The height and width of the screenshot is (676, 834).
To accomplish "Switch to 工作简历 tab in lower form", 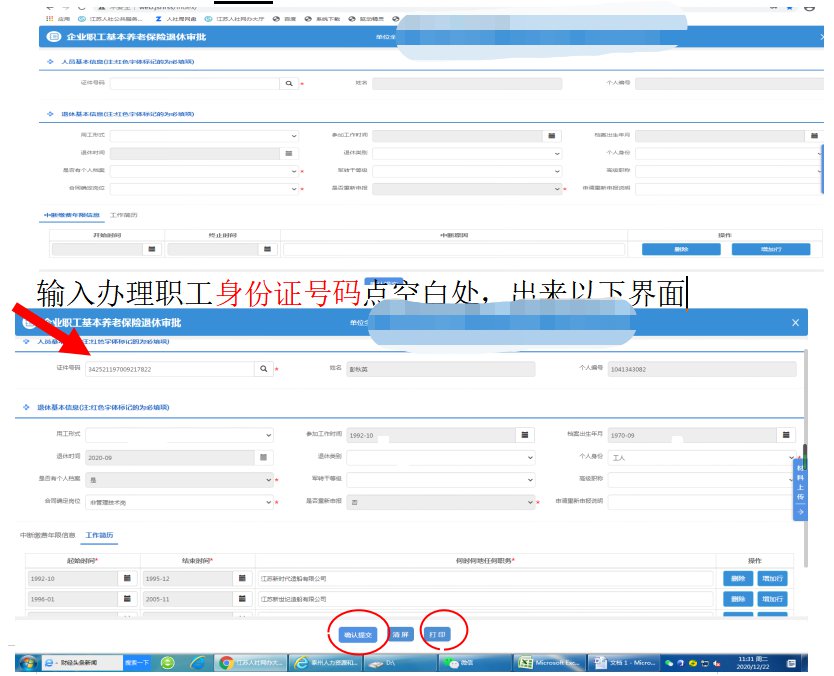I will 99,537.
